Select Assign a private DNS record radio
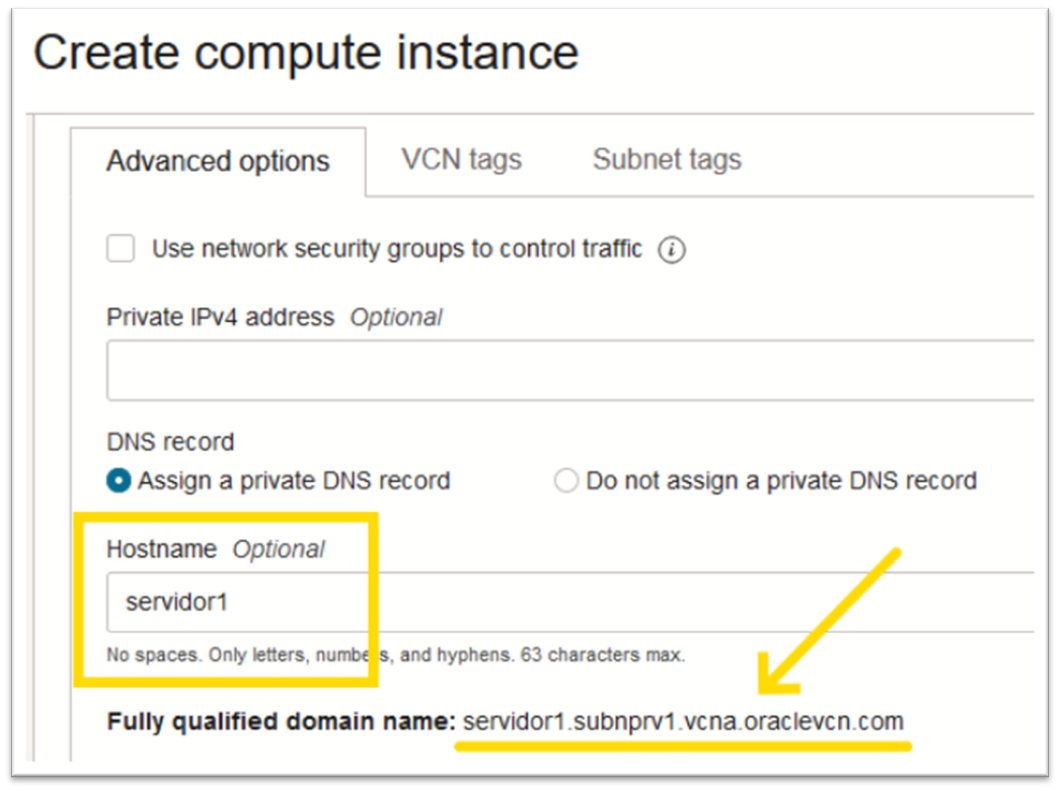This screenshot has height=791, width=1060. pyautogui.click(x=119, y=481)
